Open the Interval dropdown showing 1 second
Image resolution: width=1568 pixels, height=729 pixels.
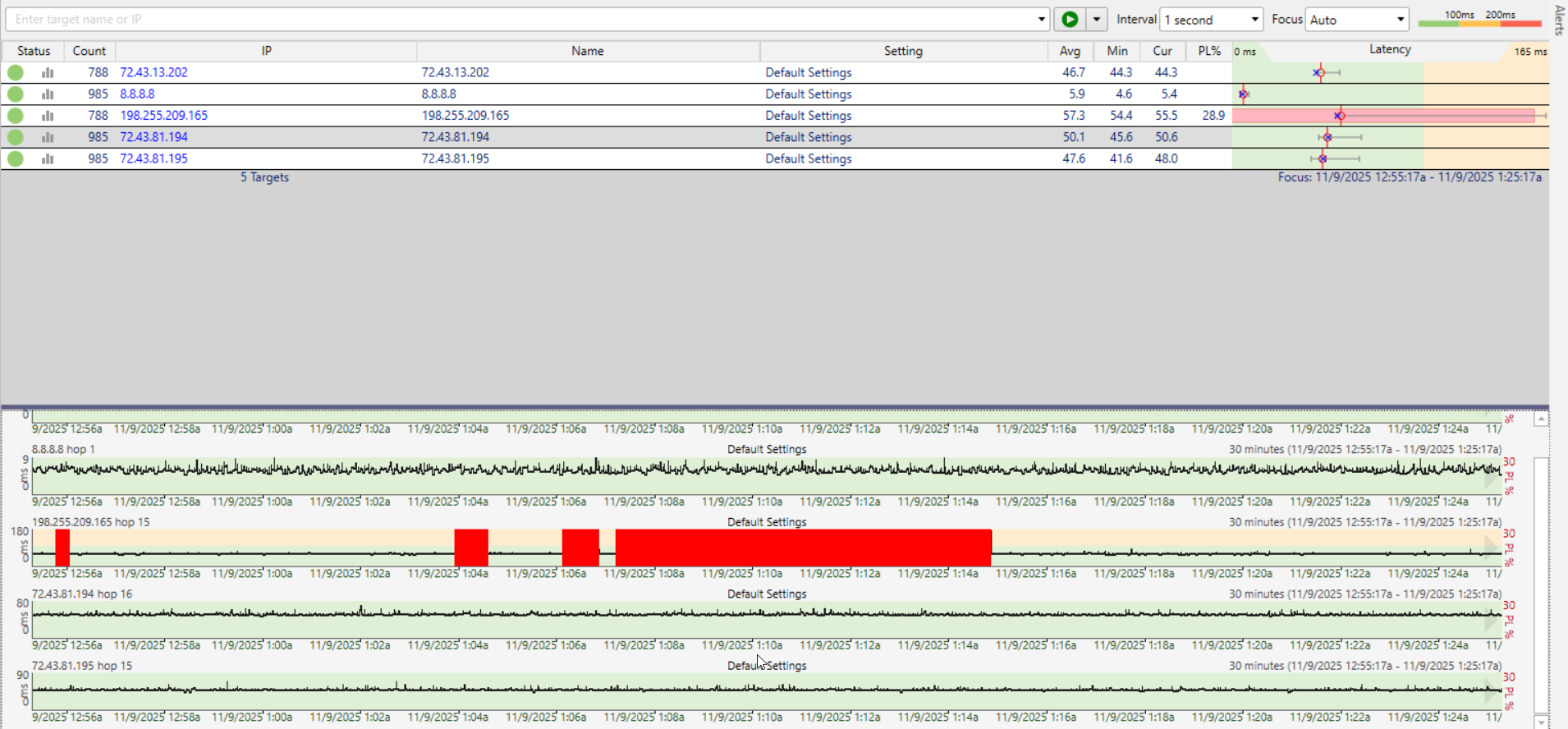1211,20
